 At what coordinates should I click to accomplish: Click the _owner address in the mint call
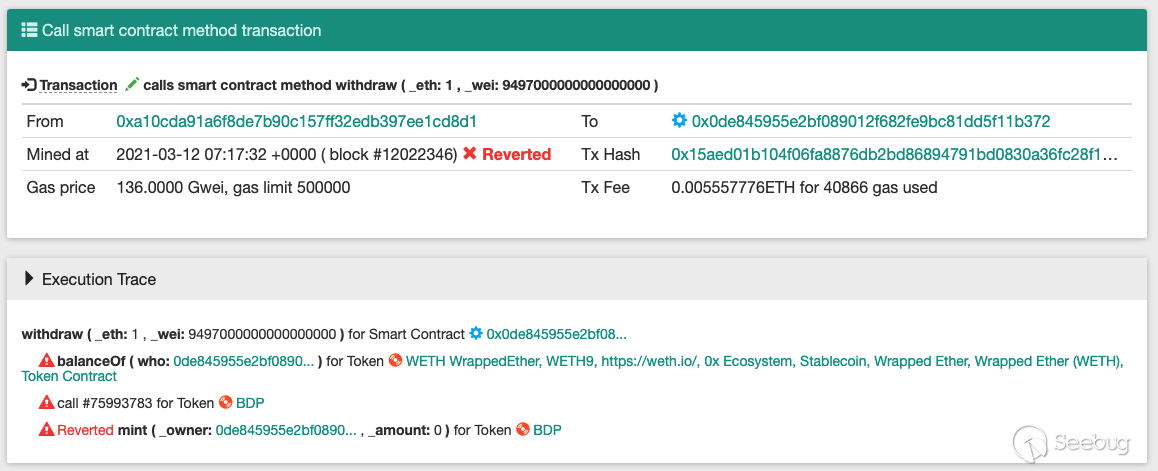[x=285, y=430]
